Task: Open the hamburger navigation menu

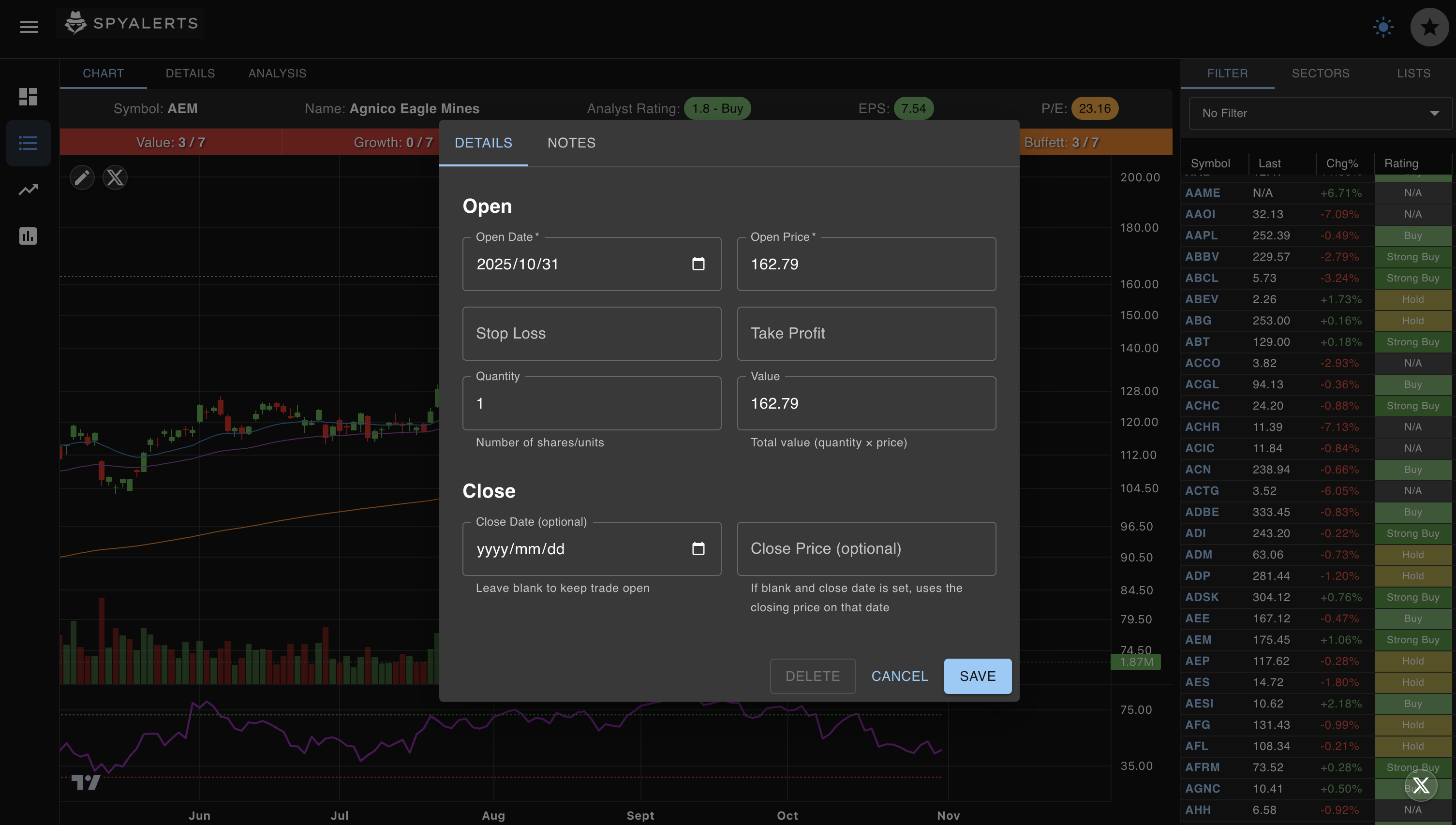Action: tap(29, 27)
